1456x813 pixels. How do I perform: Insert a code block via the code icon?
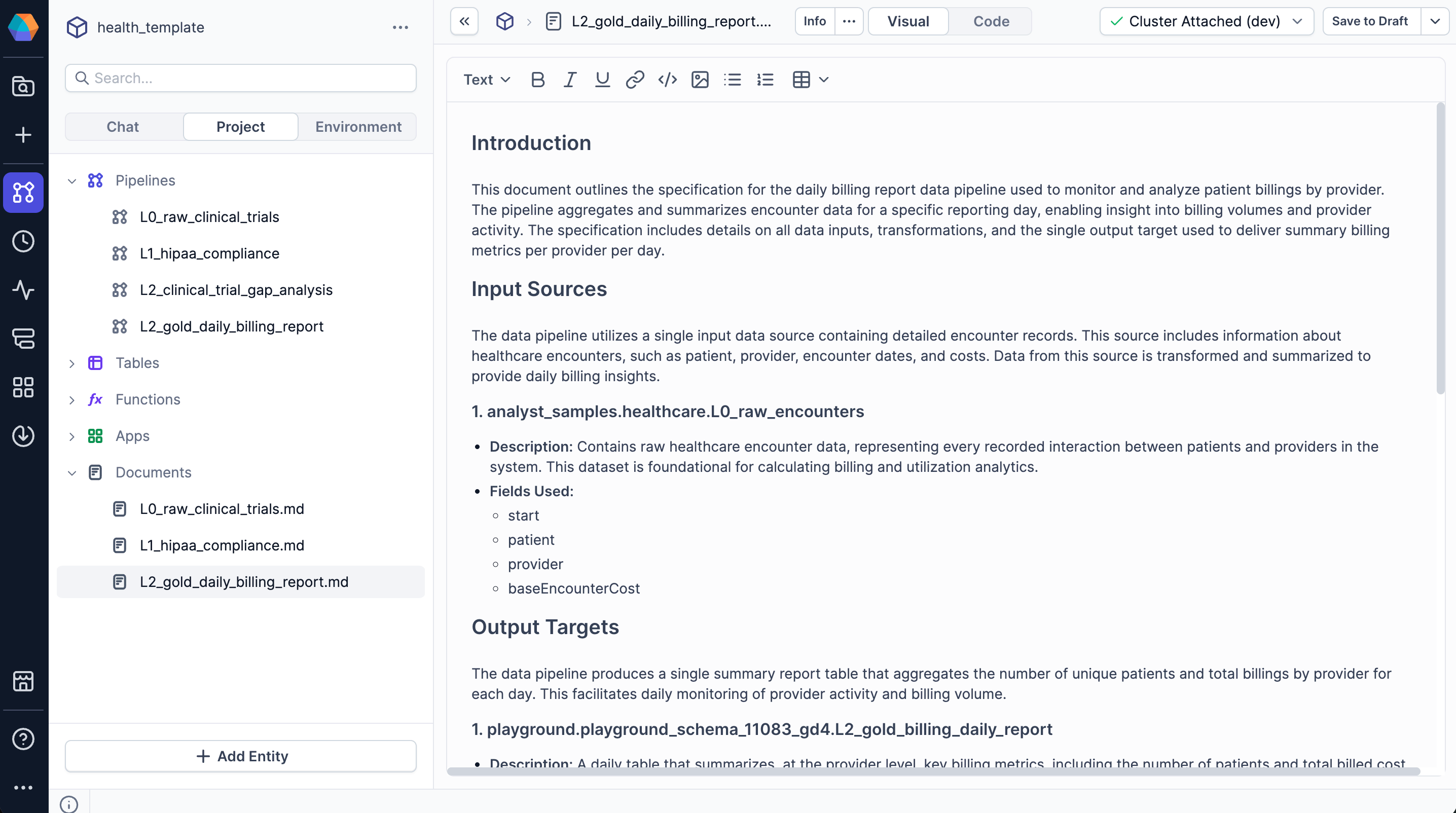click(x=668, y=80)
